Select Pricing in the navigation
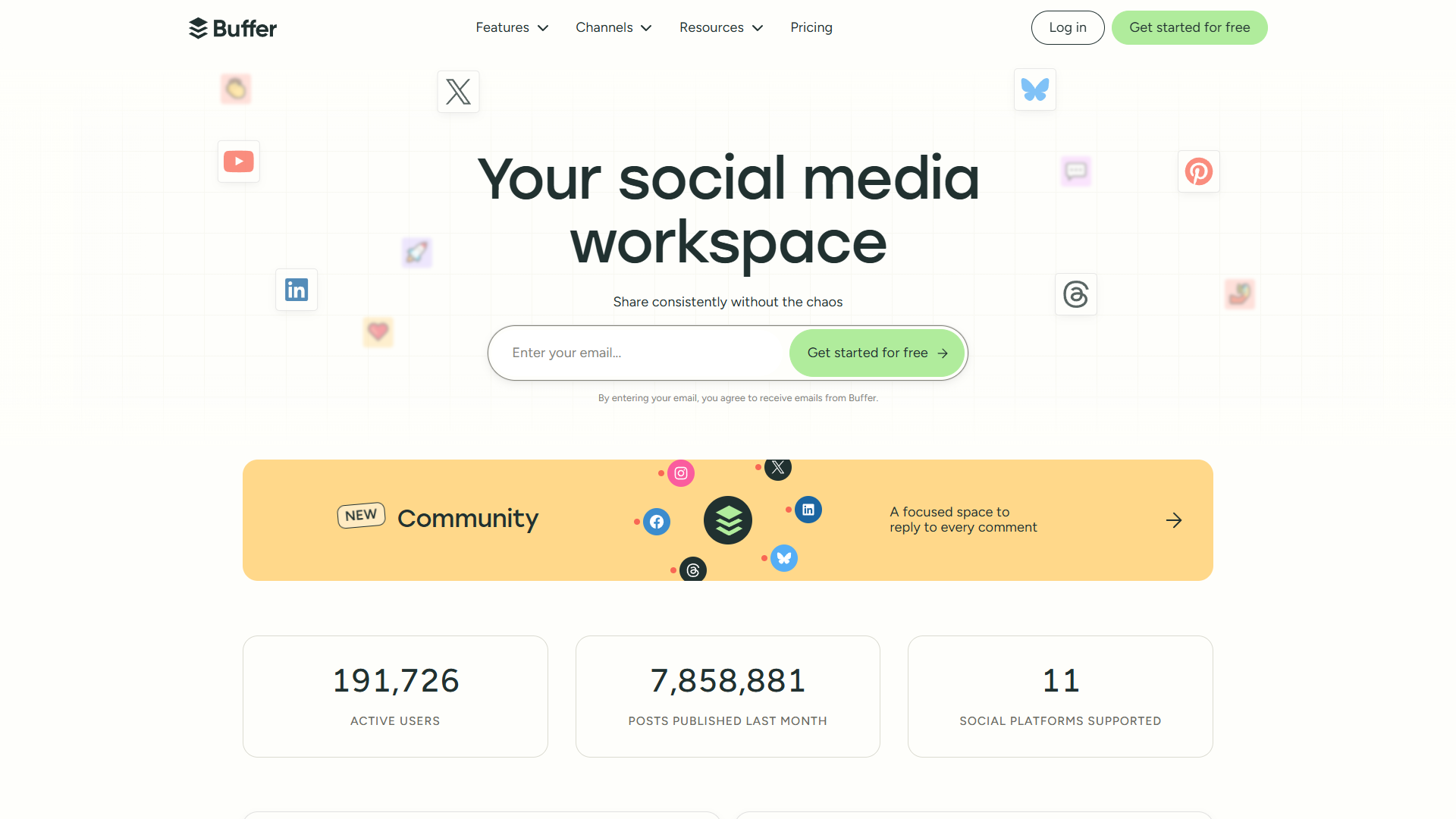The width and height of the screenshot is (1456, 819). [811, 27]
